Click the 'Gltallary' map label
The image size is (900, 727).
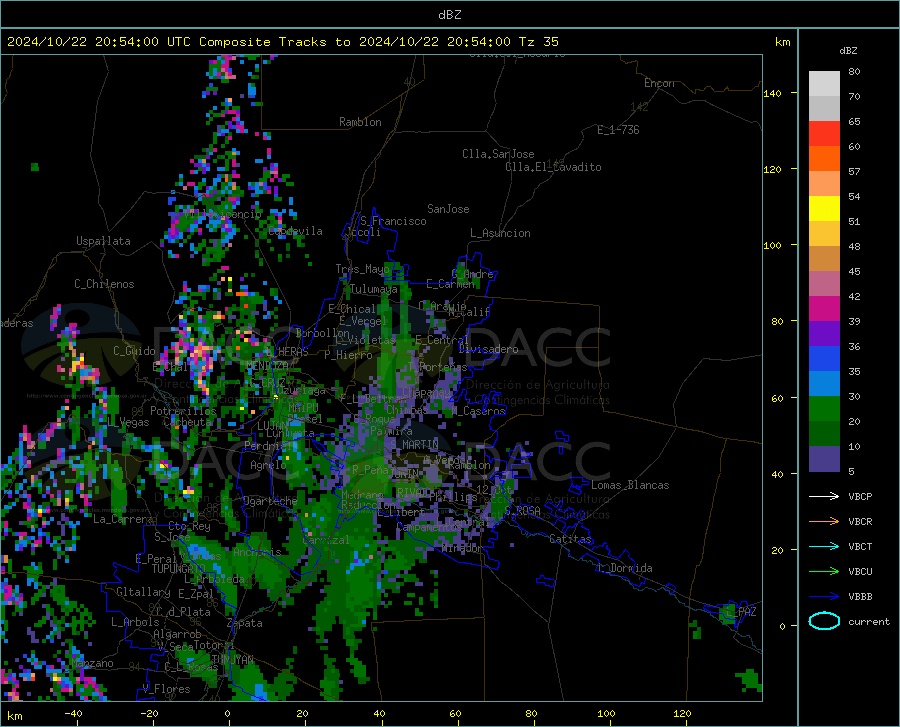point(143,592)
